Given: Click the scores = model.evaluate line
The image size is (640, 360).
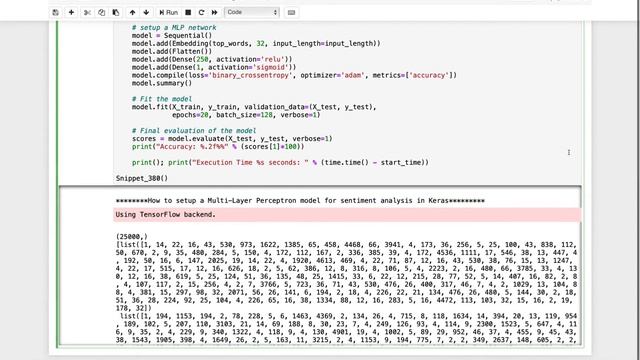Looking at the screenshot, I should tap(232, 139).
